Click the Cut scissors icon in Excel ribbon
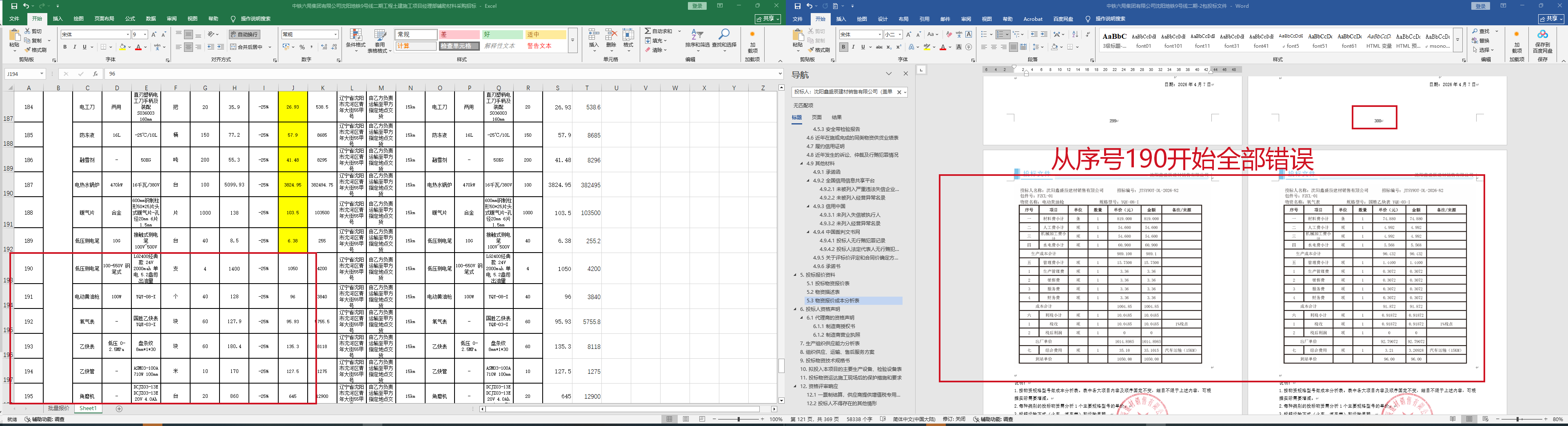The image size is (1568, 426). pos(28,31)
